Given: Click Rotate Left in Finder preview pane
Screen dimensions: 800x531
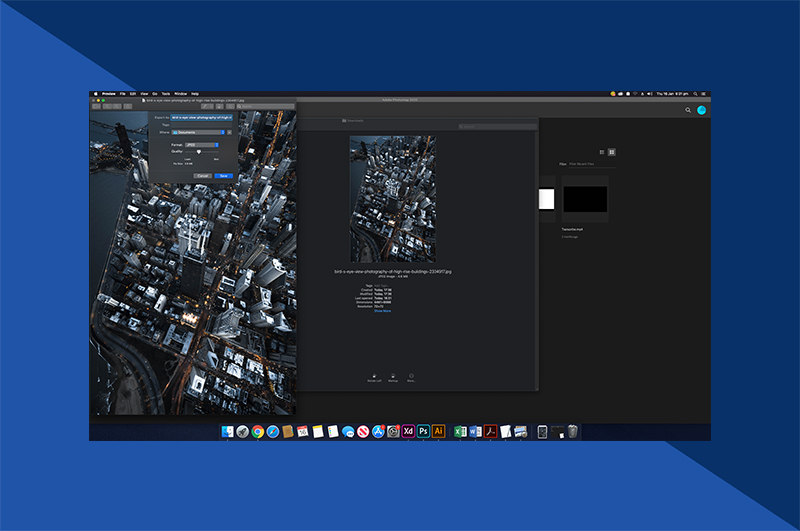Looking at the screenshot, I should (374, 377).
